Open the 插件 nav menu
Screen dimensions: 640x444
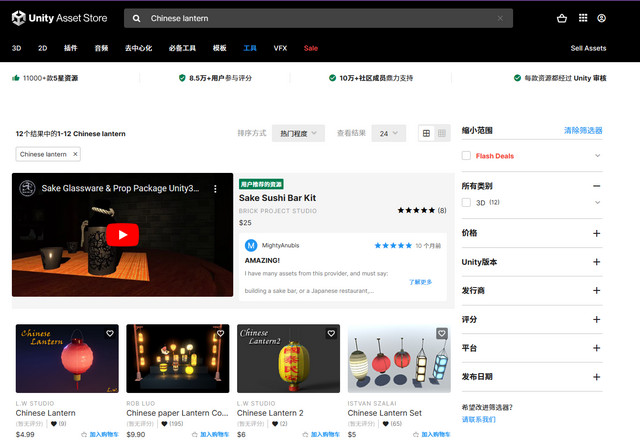point(71,48)
